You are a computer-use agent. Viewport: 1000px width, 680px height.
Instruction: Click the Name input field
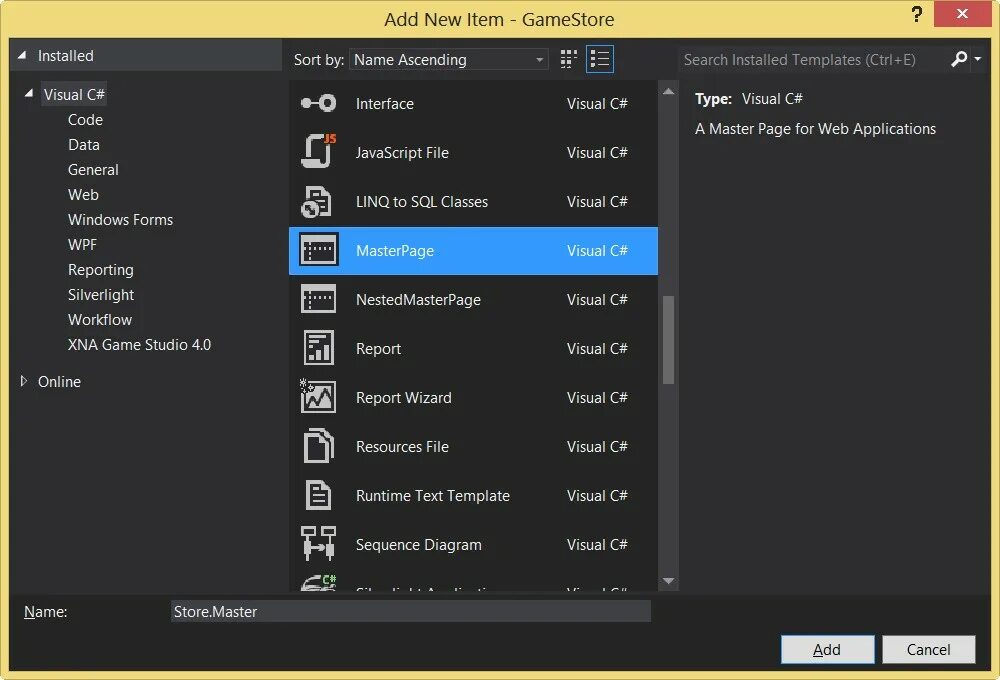[x=410, y=611]
